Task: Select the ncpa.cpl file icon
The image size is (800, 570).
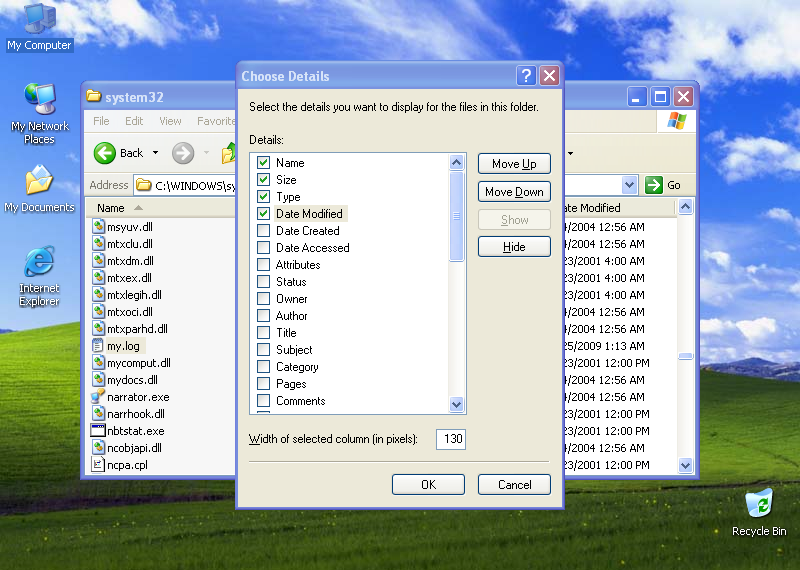Action: pos(97,464)
